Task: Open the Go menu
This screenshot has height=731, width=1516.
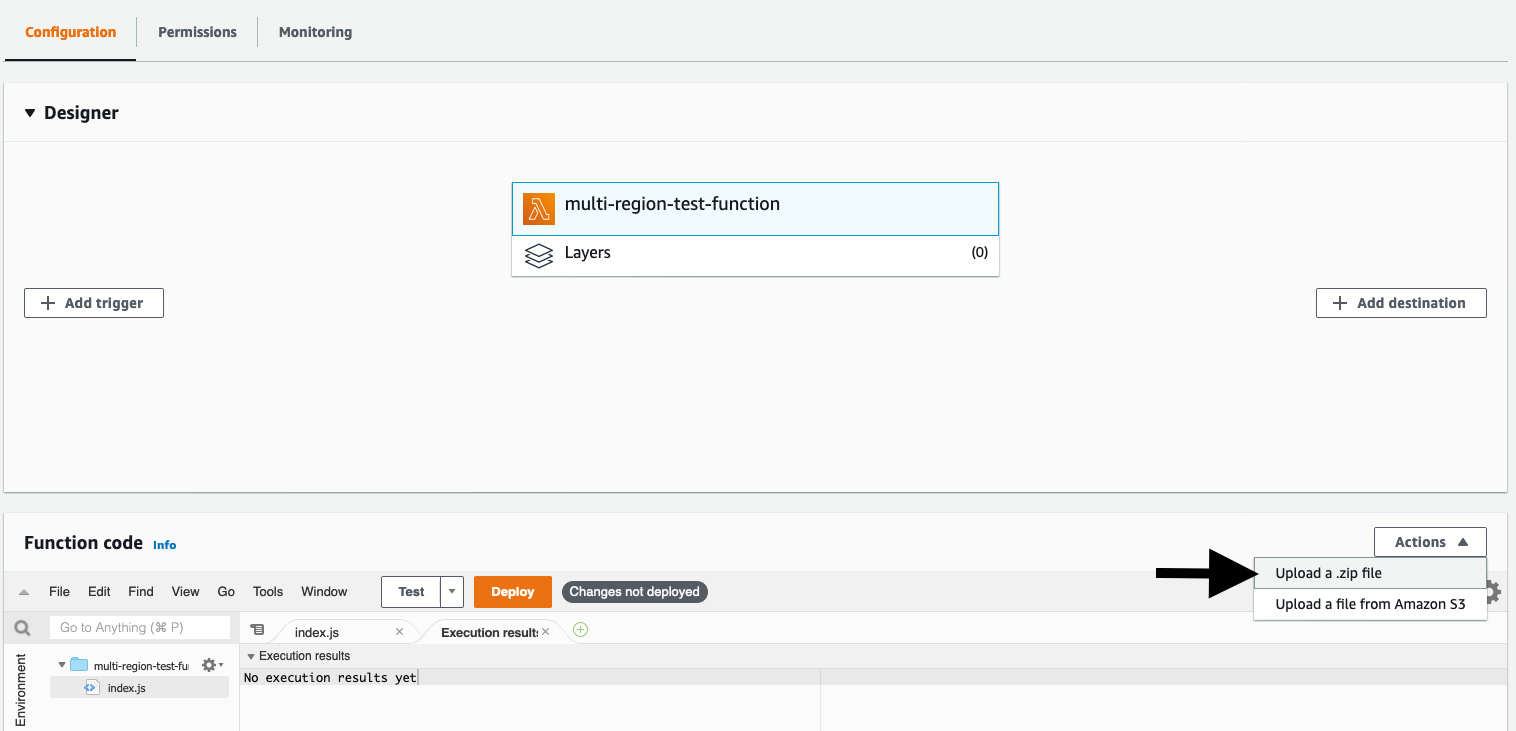Action: point(226,592)
